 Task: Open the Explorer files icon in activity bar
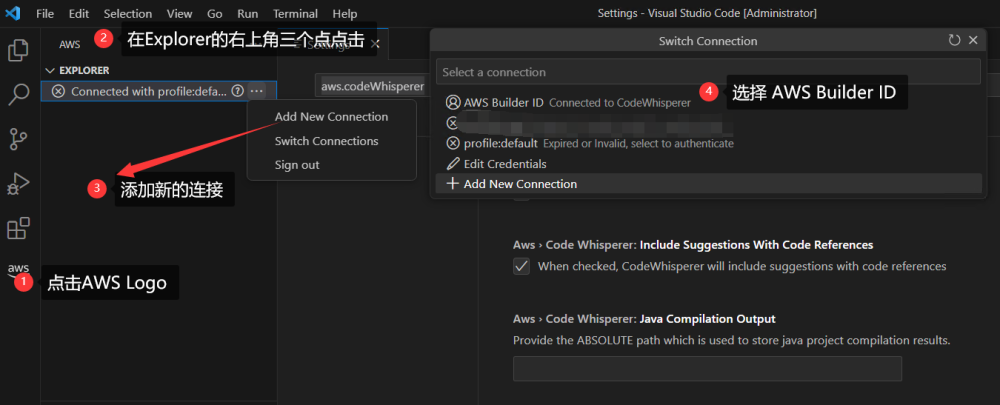click(x=18, y=50)
